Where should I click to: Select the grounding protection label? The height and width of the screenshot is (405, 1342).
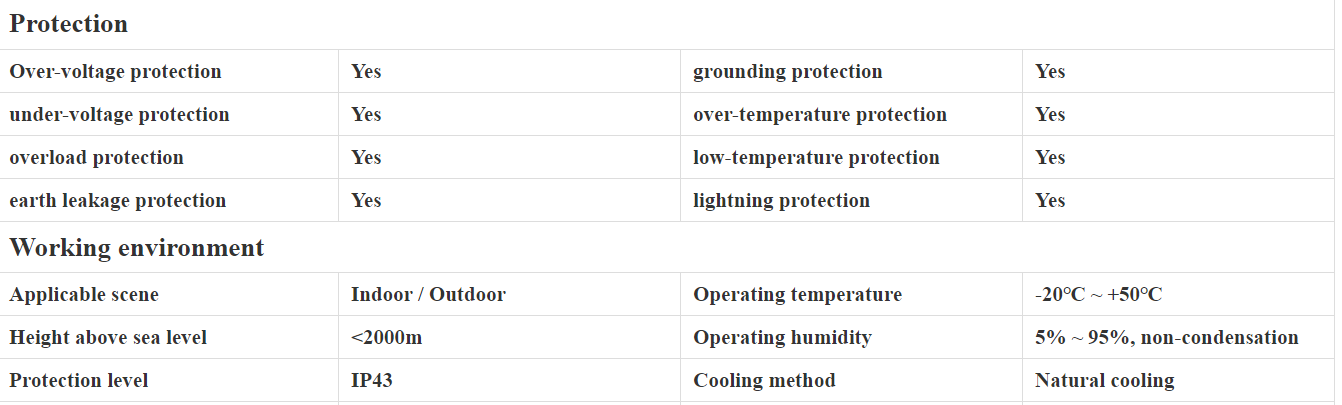pos(787,72)
